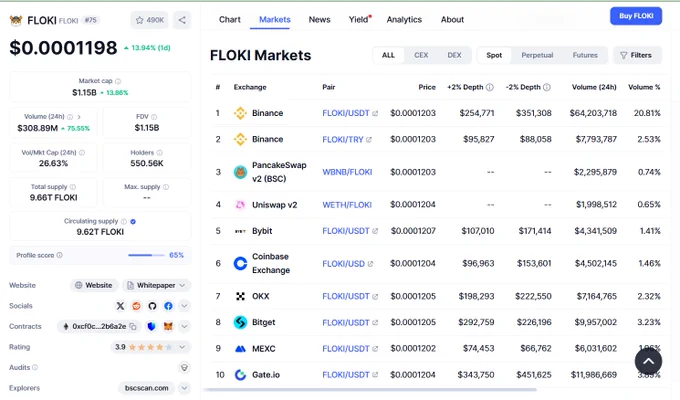
Task: Sort by Exchange column header
Action: pos(250,87)
